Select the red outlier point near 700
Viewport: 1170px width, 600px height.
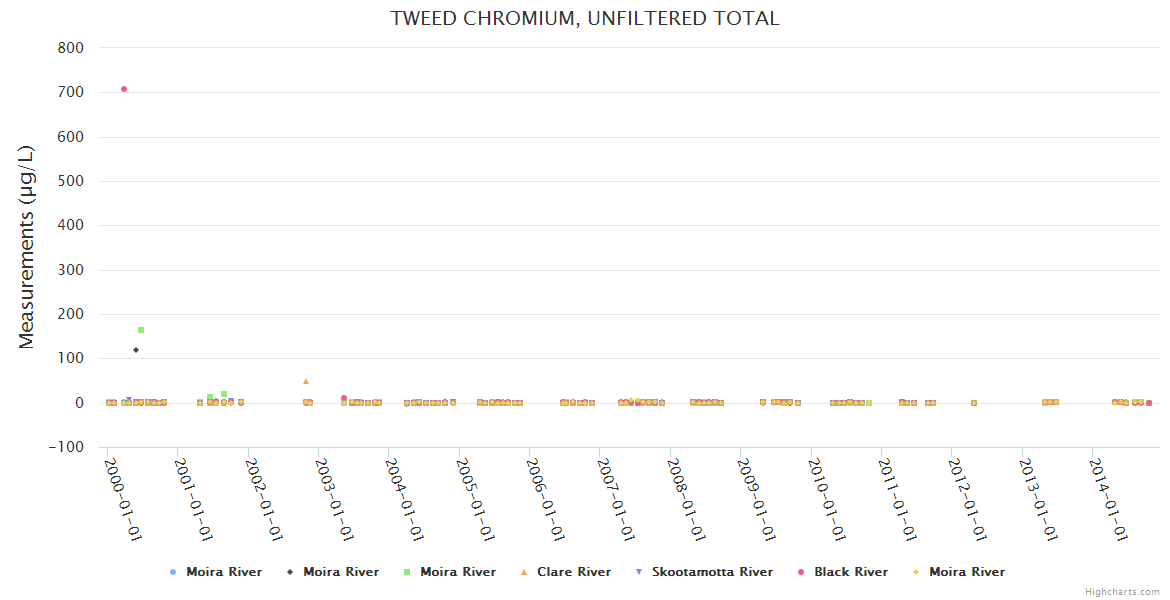point(124,89)
